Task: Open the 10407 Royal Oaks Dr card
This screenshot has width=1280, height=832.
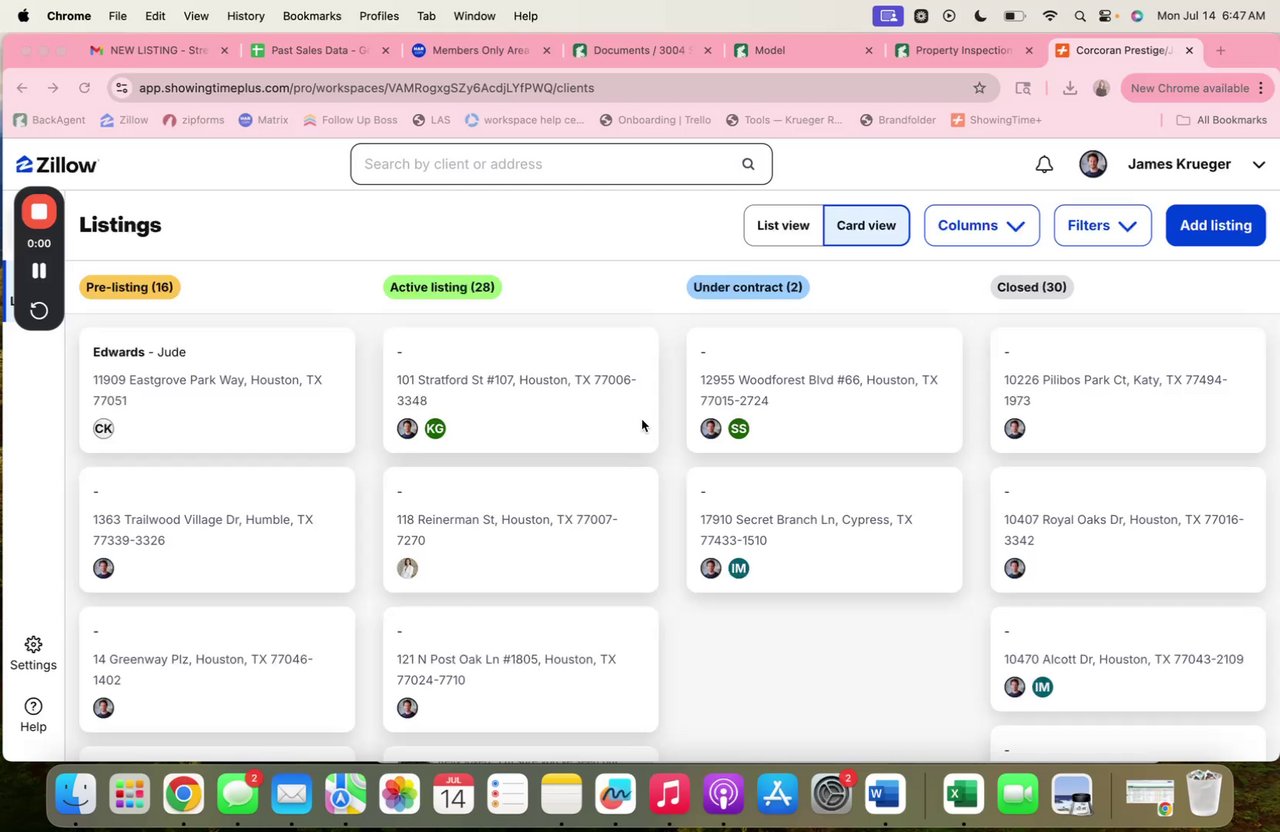Action: [1128, 530]
